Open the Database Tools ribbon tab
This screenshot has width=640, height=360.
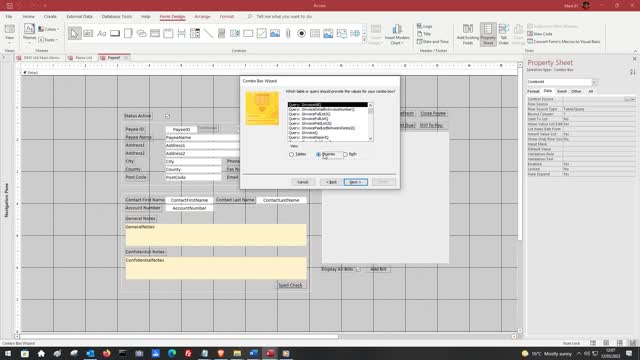click(117, 17)
